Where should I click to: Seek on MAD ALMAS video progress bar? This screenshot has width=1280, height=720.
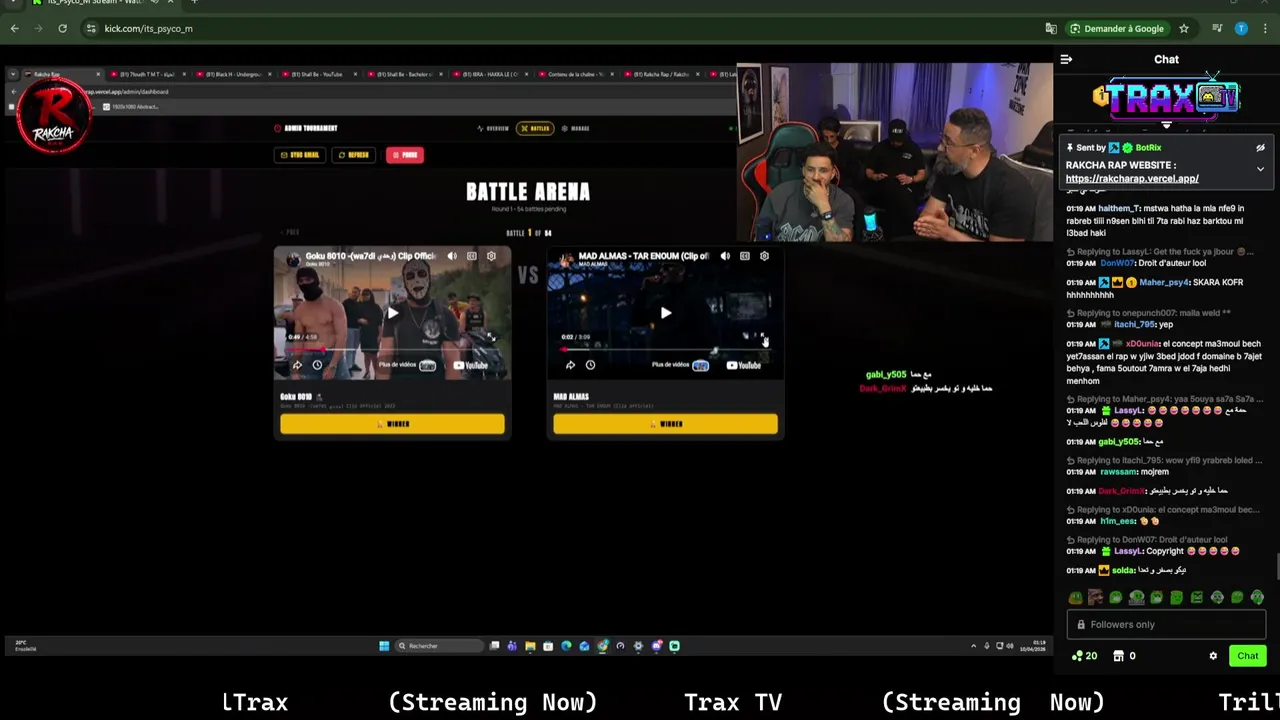(665, 349)
